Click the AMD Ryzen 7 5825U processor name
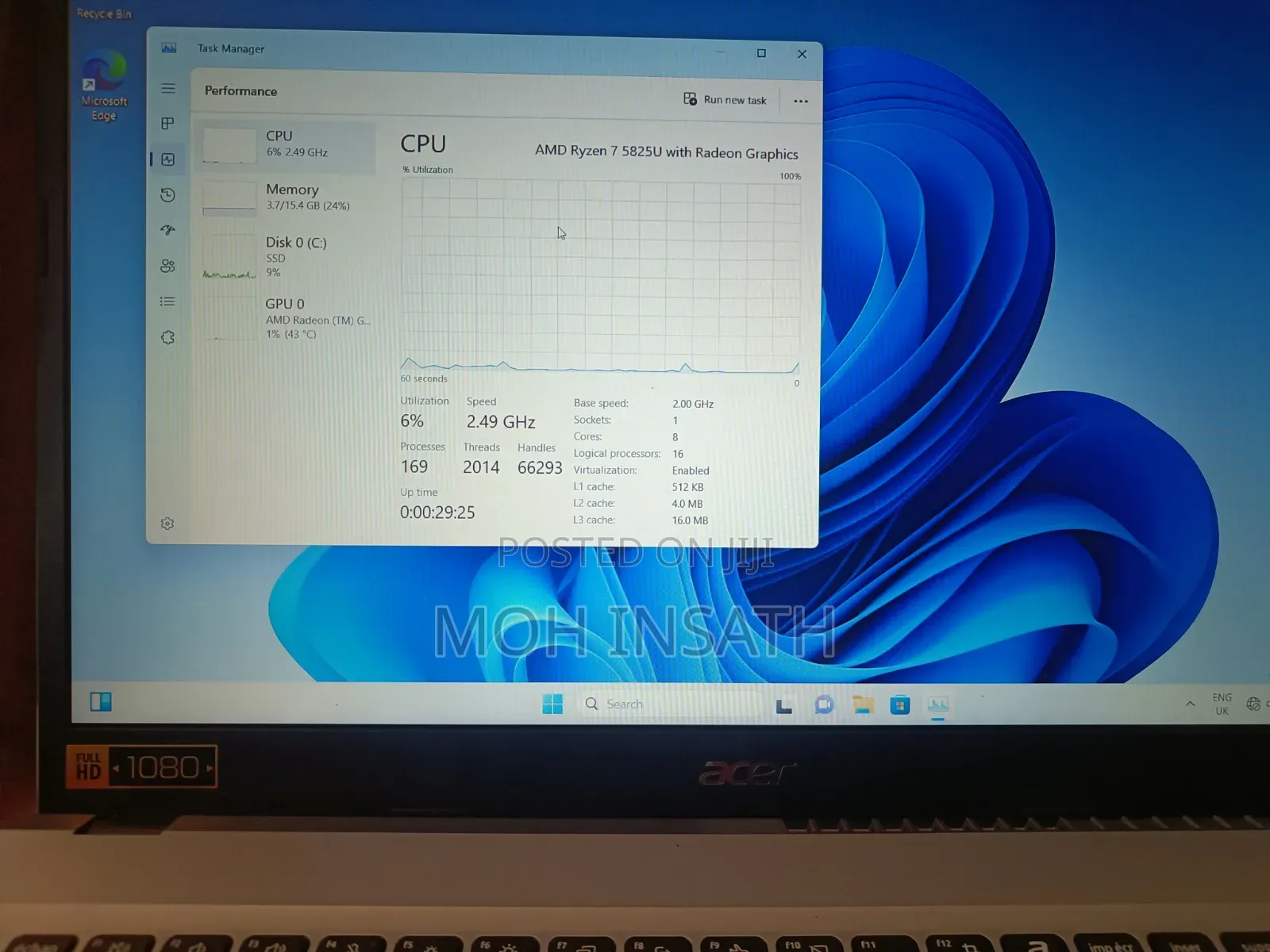The width and height of the screenshot is (1270, 952). pos(666,152)
